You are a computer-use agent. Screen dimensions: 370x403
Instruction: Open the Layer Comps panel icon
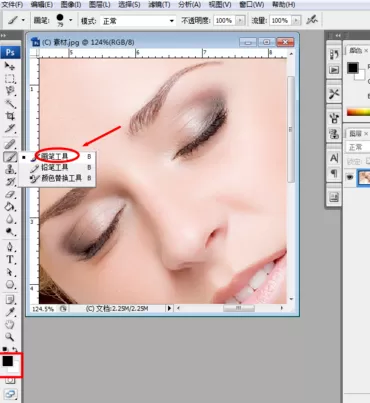click(x=334, y=197)
